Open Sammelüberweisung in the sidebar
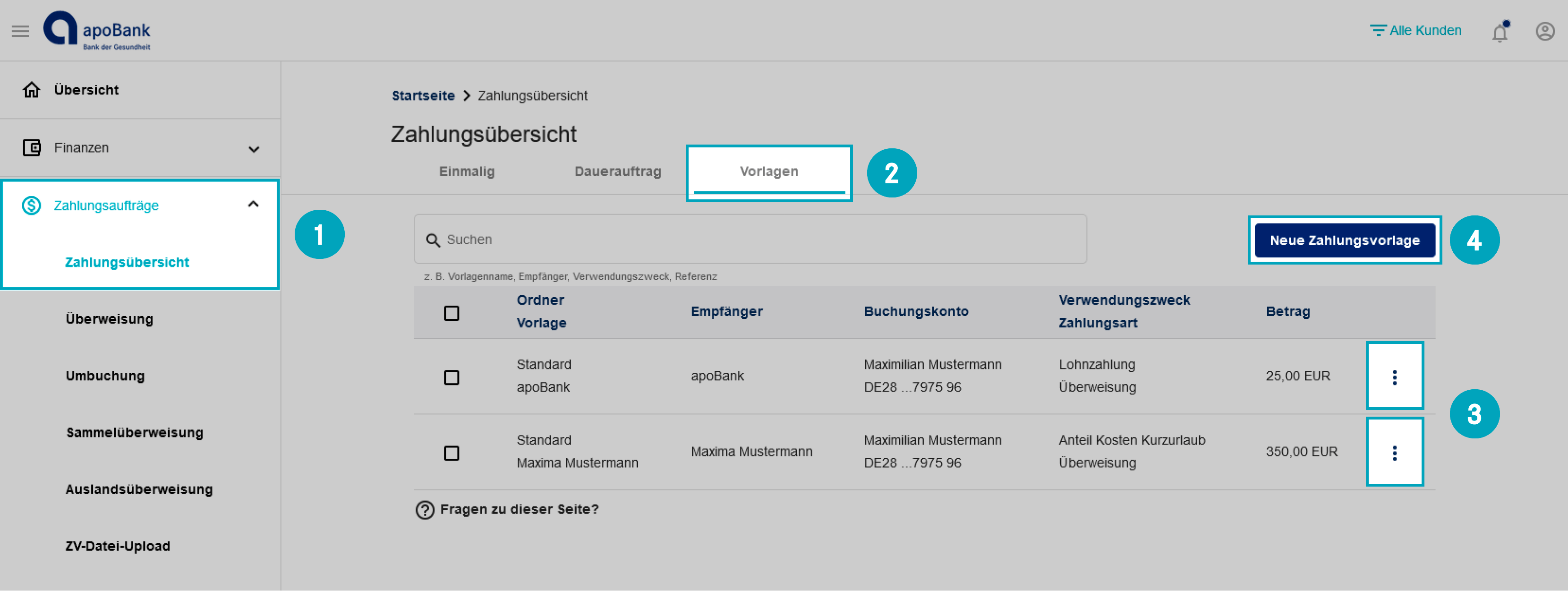 [135, 432]
